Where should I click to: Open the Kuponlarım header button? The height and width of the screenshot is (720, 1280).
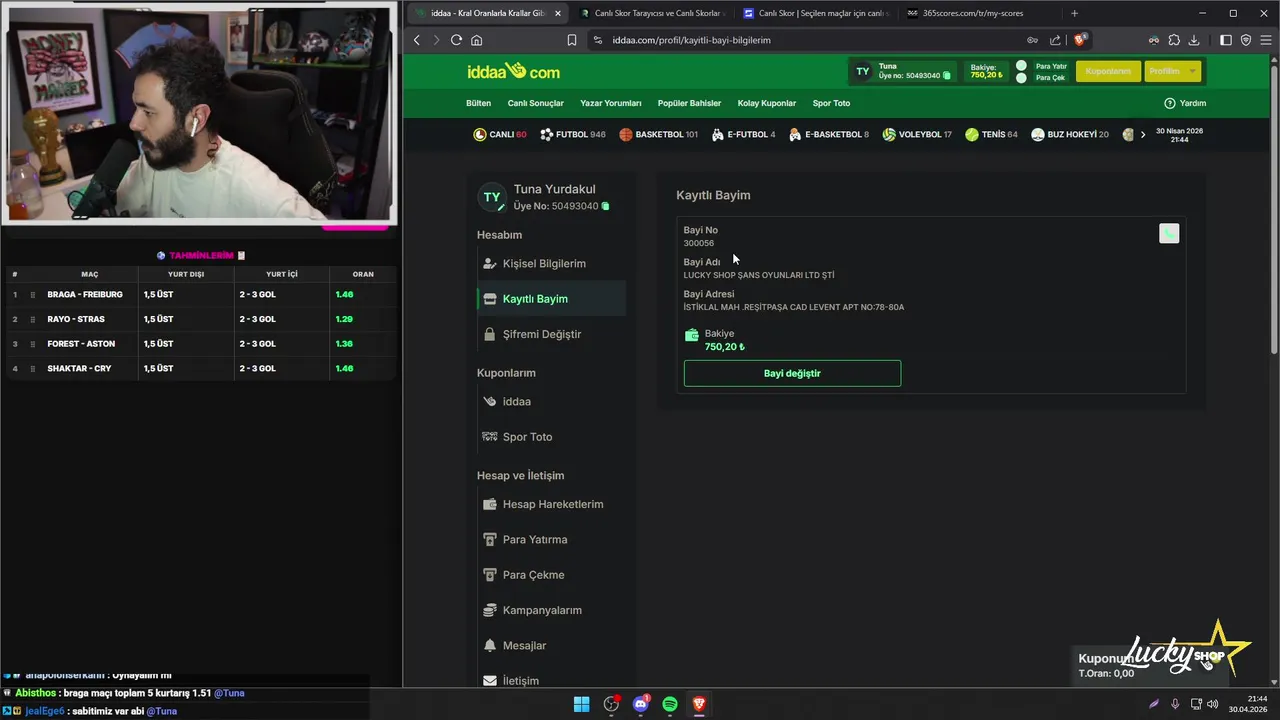coord(1108,71)
